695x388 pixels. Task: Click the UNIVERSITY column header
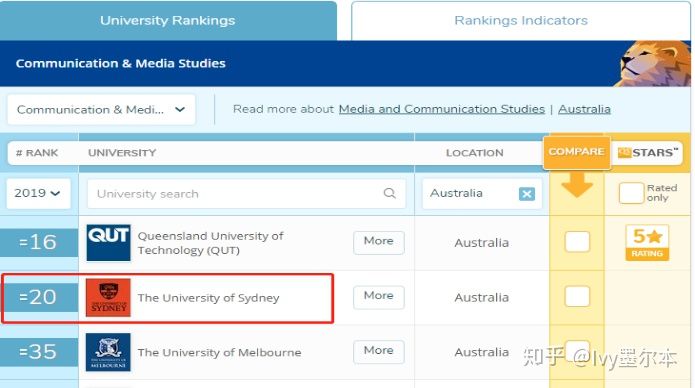tap(122, 153)
